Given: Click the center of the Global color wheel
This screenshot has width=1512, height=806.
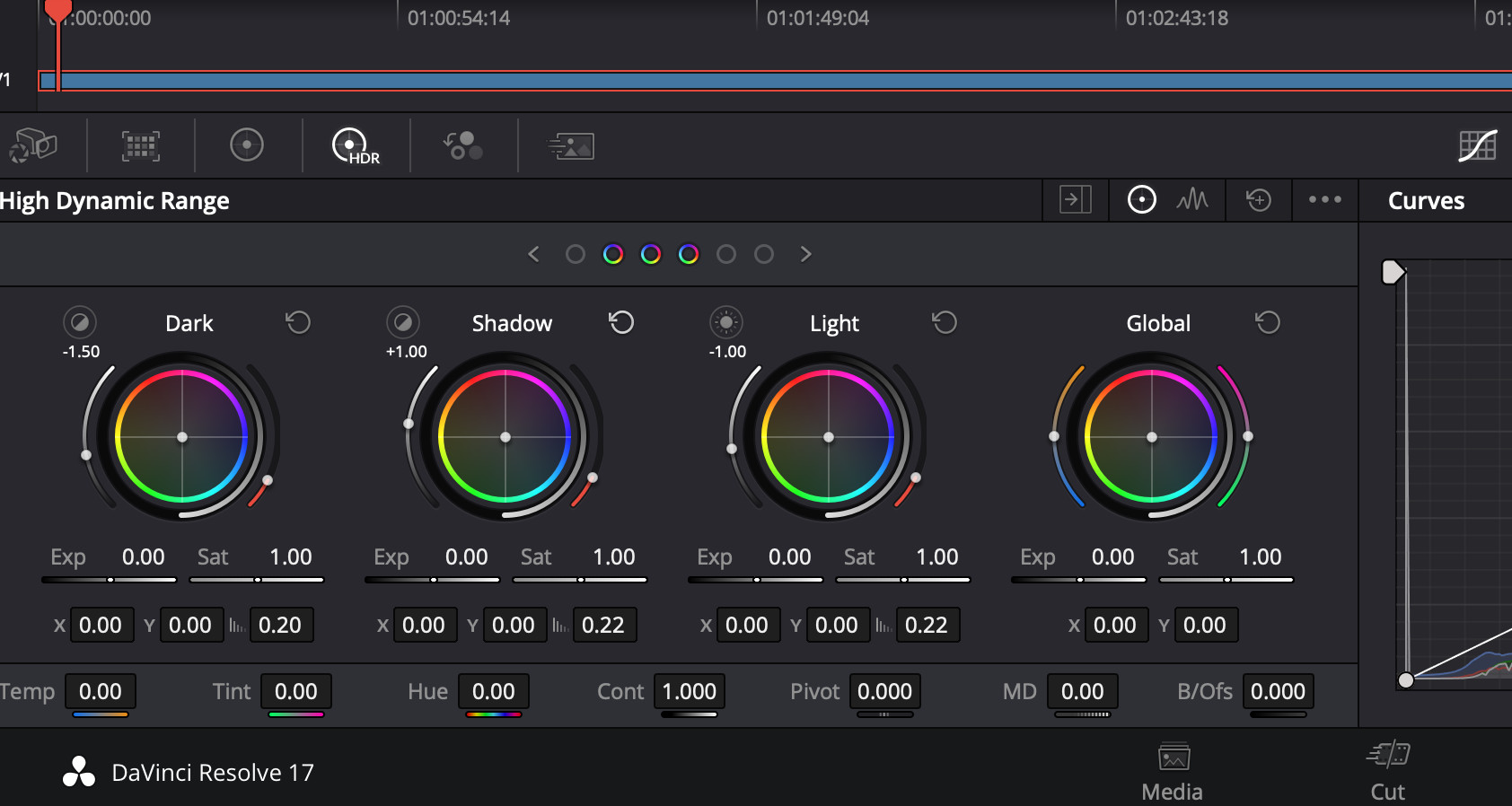Looking at the screenshot, I should pyautogui.click(x=1152, y=437).
